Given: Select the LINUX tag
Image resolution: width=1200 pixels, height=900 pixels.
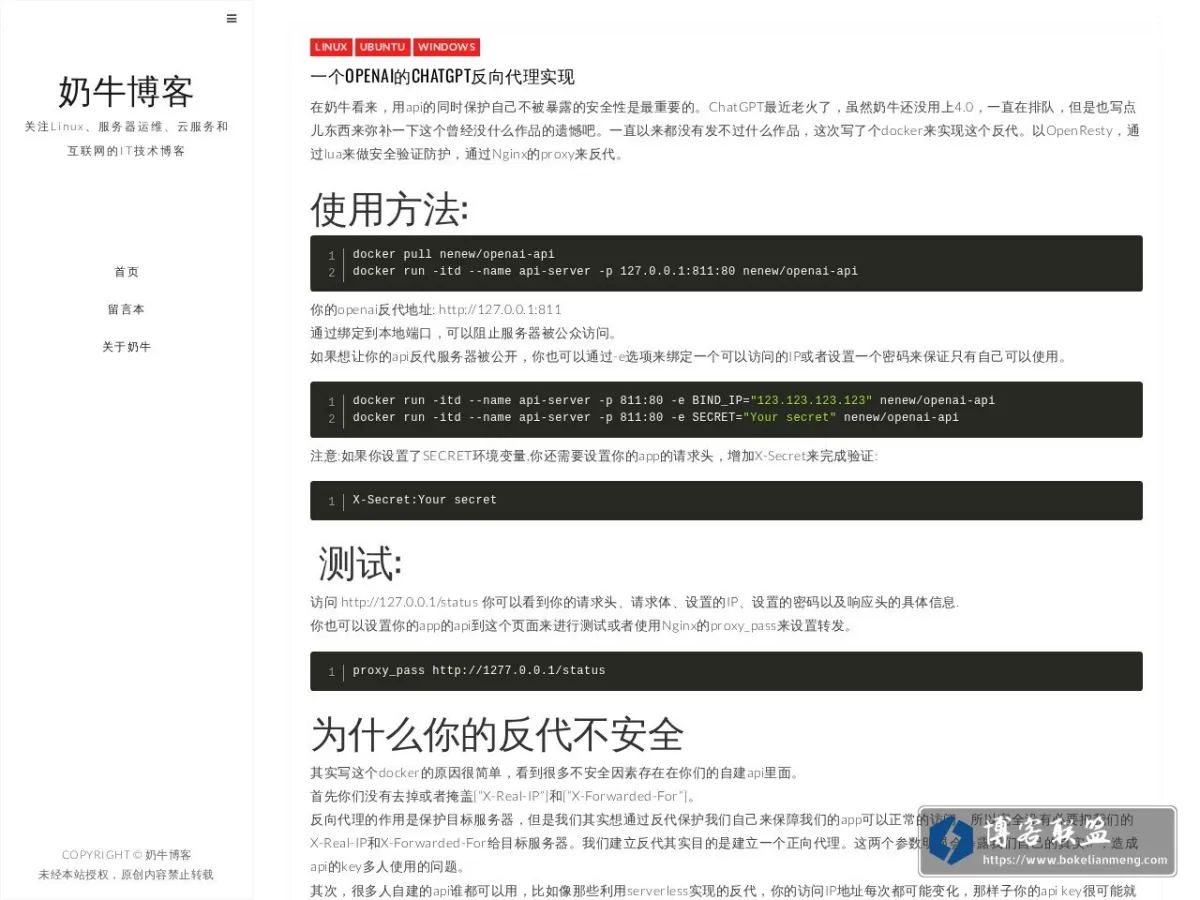Looking at the screenshot, I should pos(331,47).
